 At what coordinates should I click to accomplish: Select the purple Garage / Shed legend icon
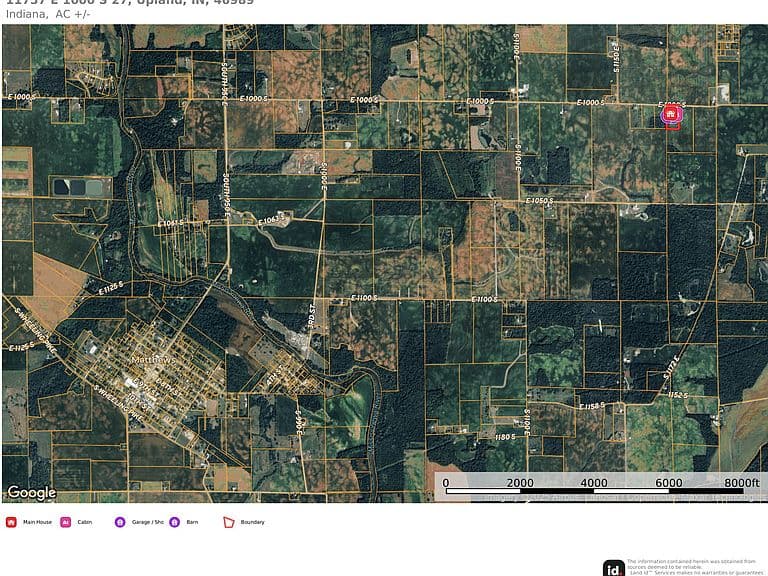[120, 522]
